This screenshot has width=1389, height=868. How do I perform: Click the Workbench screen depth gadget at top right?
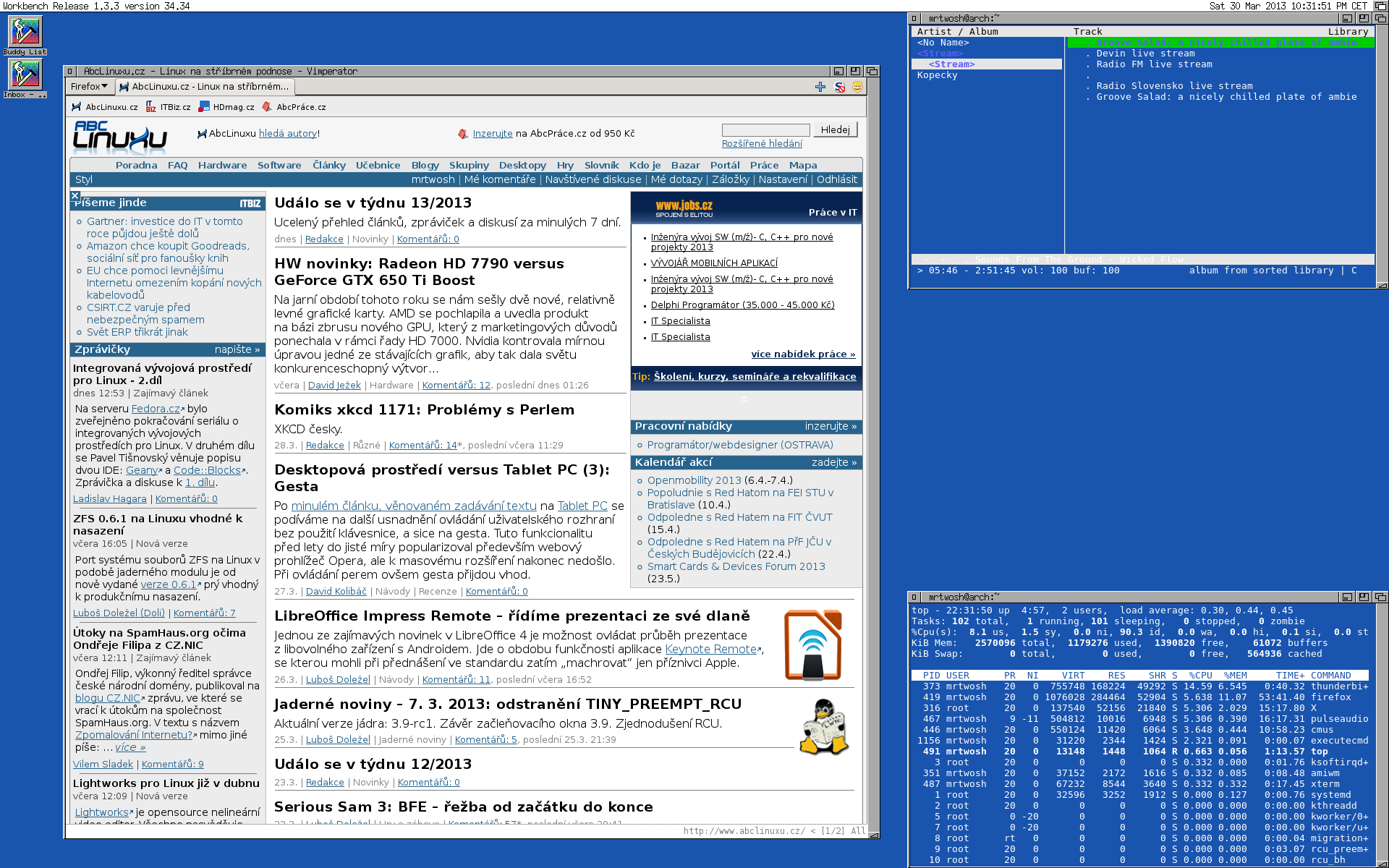pos(1380,6)
